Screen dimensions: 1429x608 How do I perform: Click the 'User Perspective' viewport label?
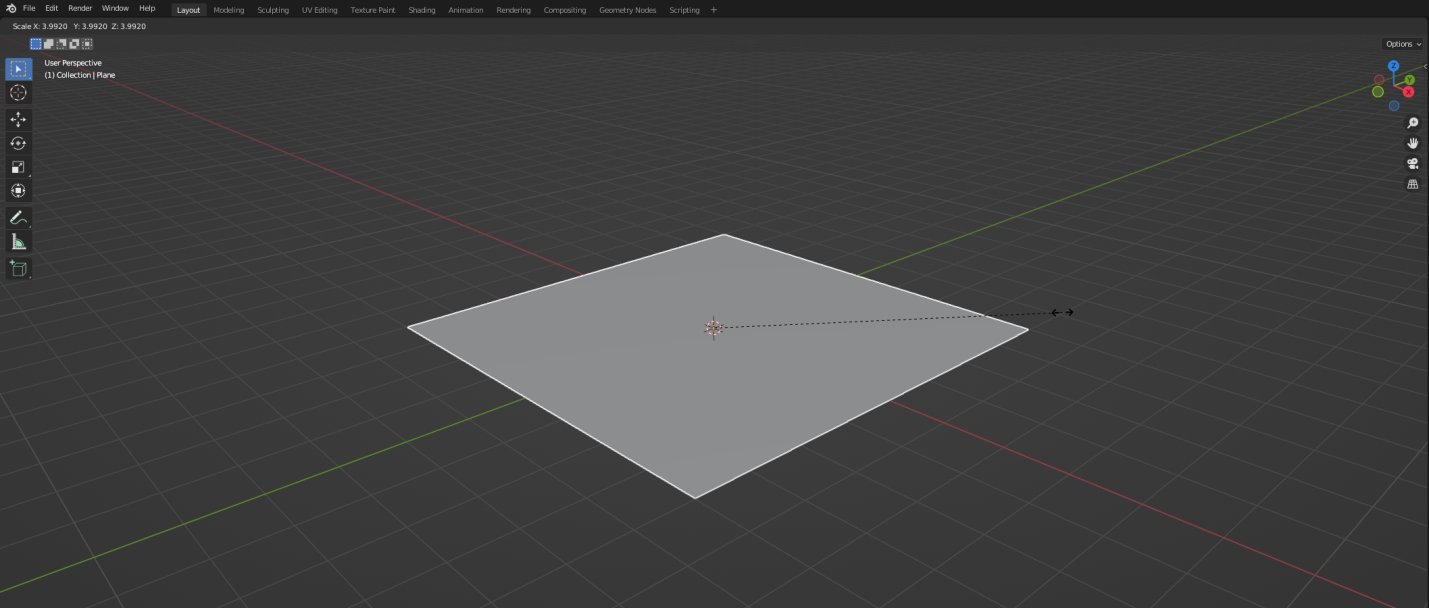73,63
